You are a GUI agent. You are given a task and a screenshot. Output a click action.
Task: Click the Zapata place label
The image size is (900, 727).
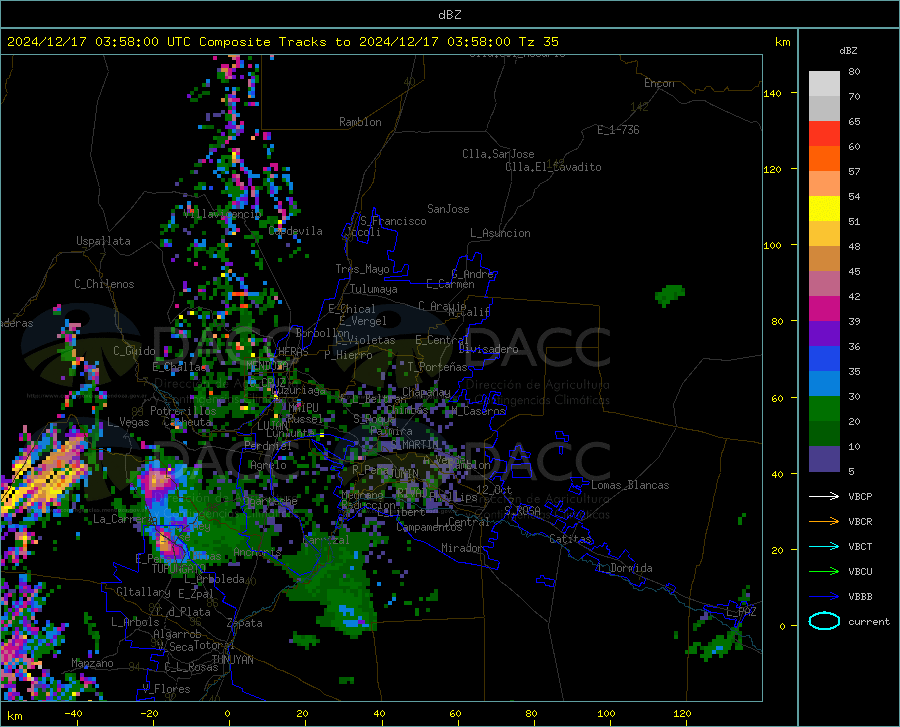(x=245, y=623)
